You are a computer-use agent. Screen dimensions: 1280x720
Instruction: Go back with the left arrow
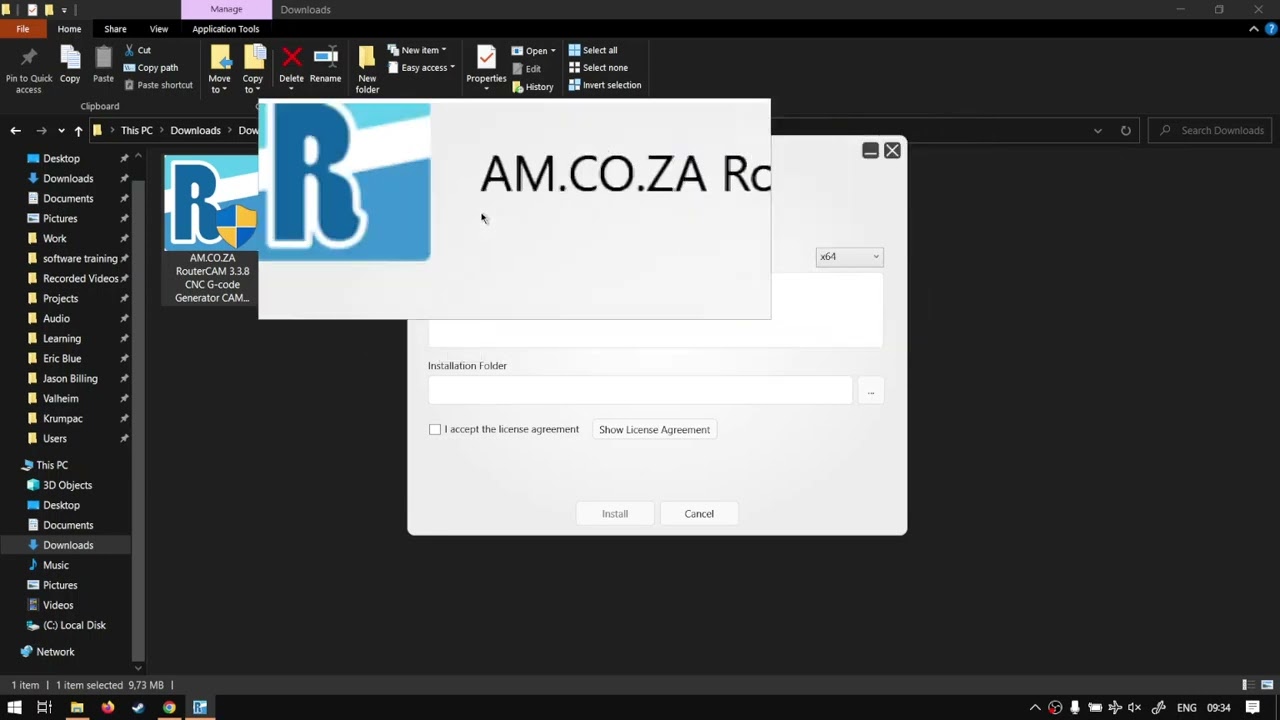coord(16,131)
